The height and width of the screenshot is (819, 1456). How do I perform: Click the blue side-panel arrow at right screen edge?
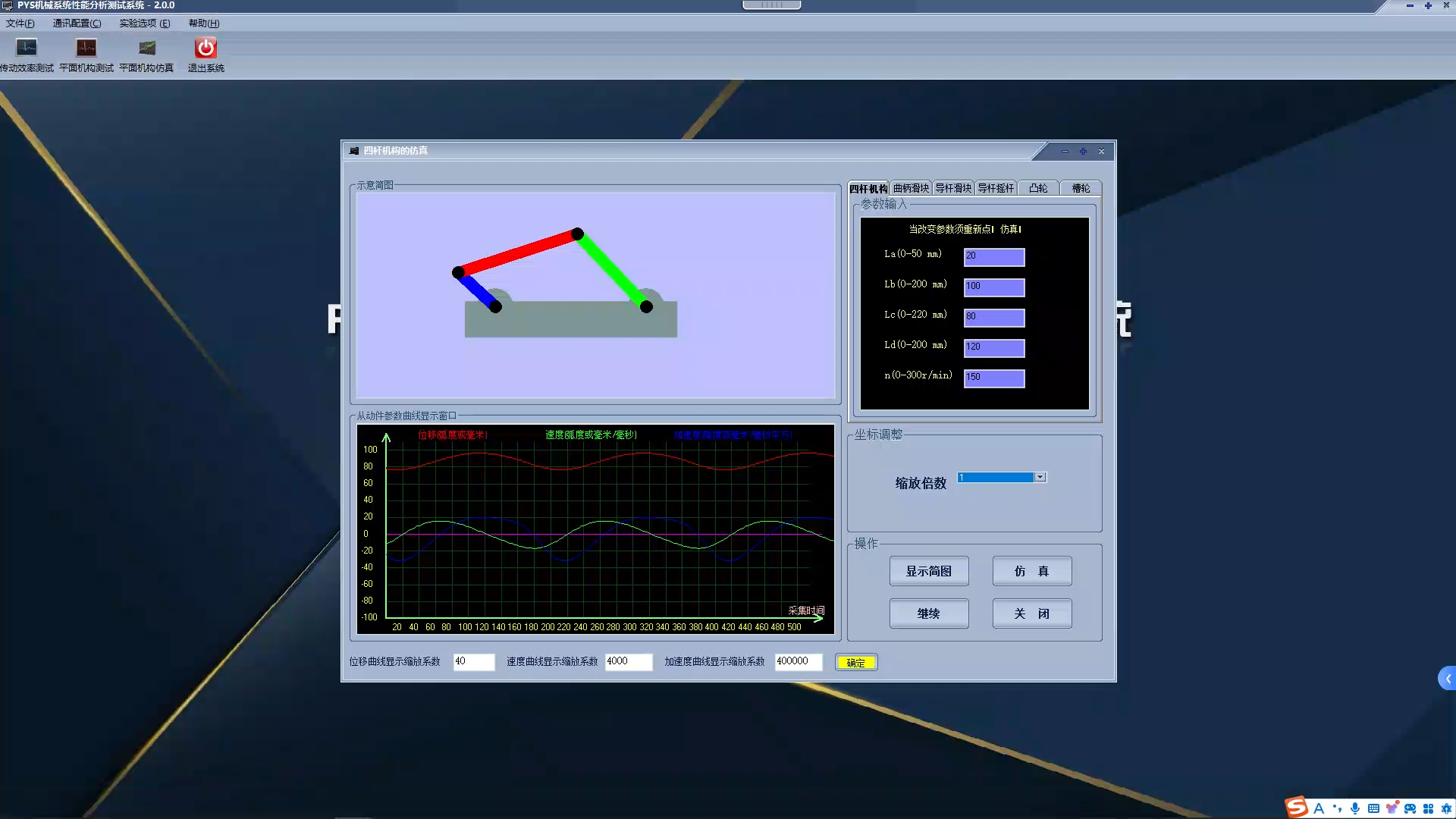pyautogui.click(x=1447, y=678)
